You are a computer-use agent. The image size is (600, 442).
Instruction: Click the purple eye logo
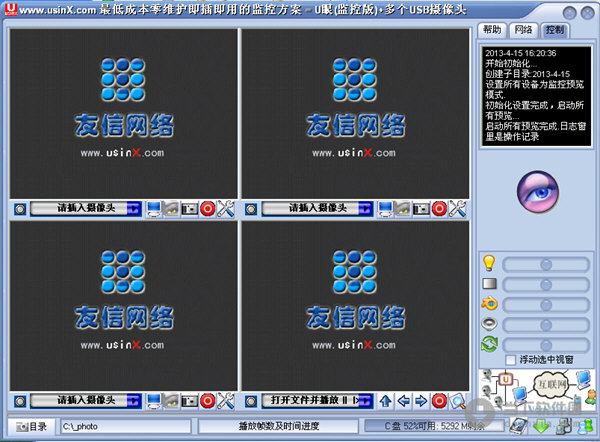[538, 192]
